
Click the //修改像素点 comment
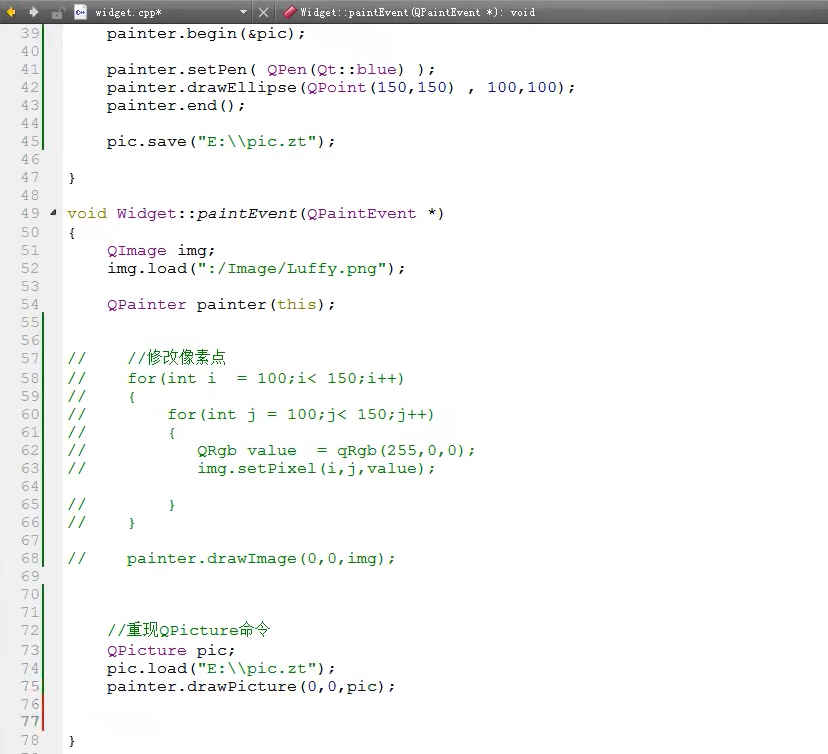pyautogui.click(x=176, y=357)
